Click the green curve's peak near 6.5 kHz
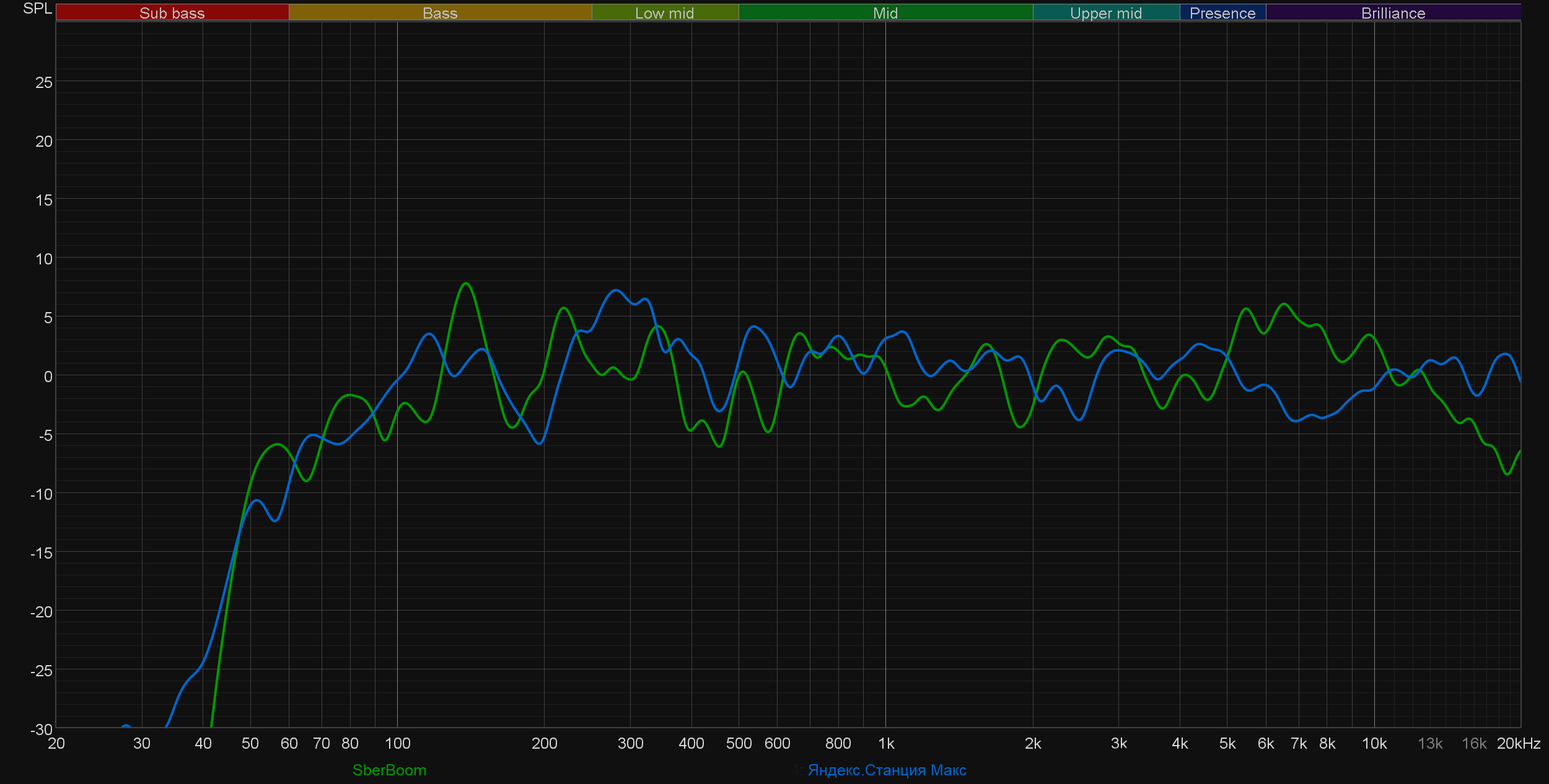The image size is (1549, 784). tap(1284, 304)
